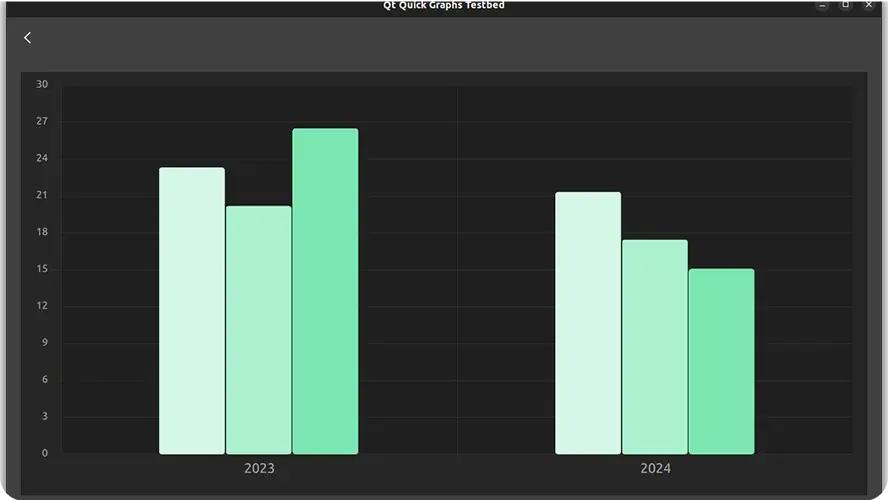Go back using the left chevron arrow
This screenshot has width=888, height=500.
27,38
